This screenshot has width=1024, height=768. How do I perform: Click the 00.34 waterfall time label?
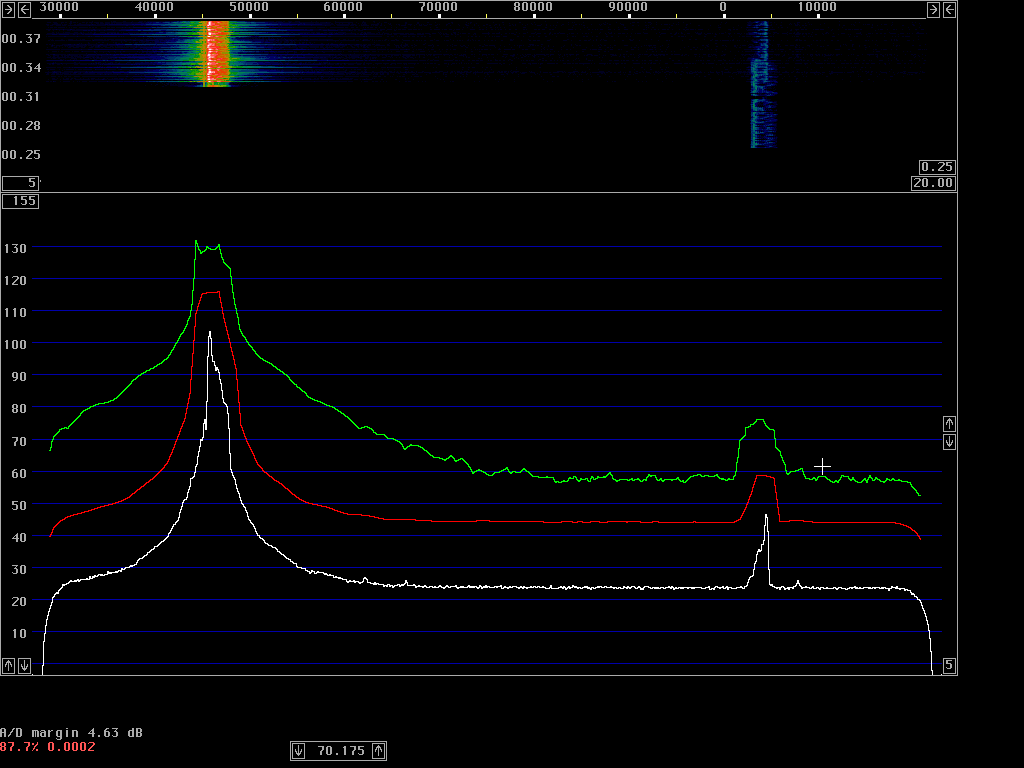coord(21,68)
